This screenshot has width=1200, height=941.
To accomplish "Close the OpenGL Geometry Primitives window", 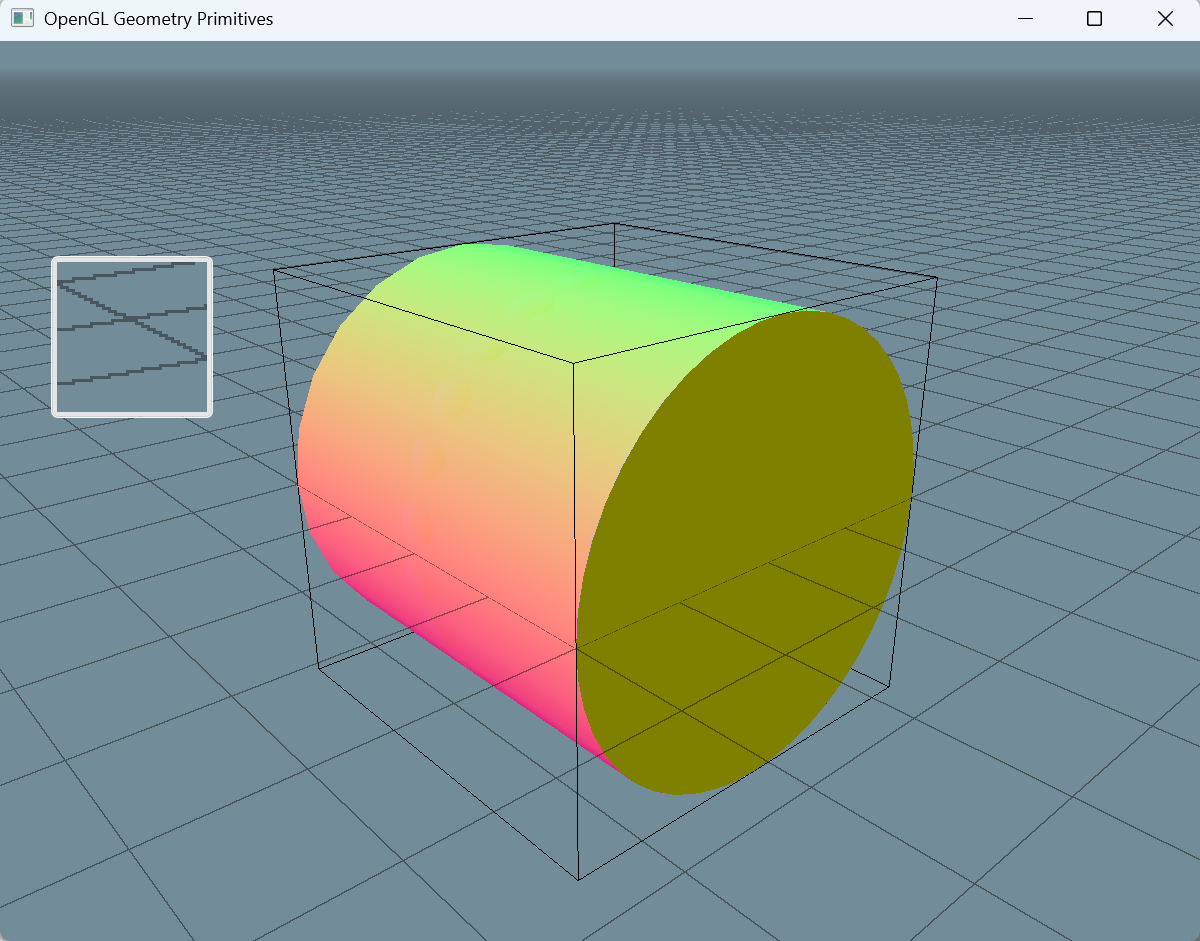I will pyautogui.click(x=1165, y=19).
